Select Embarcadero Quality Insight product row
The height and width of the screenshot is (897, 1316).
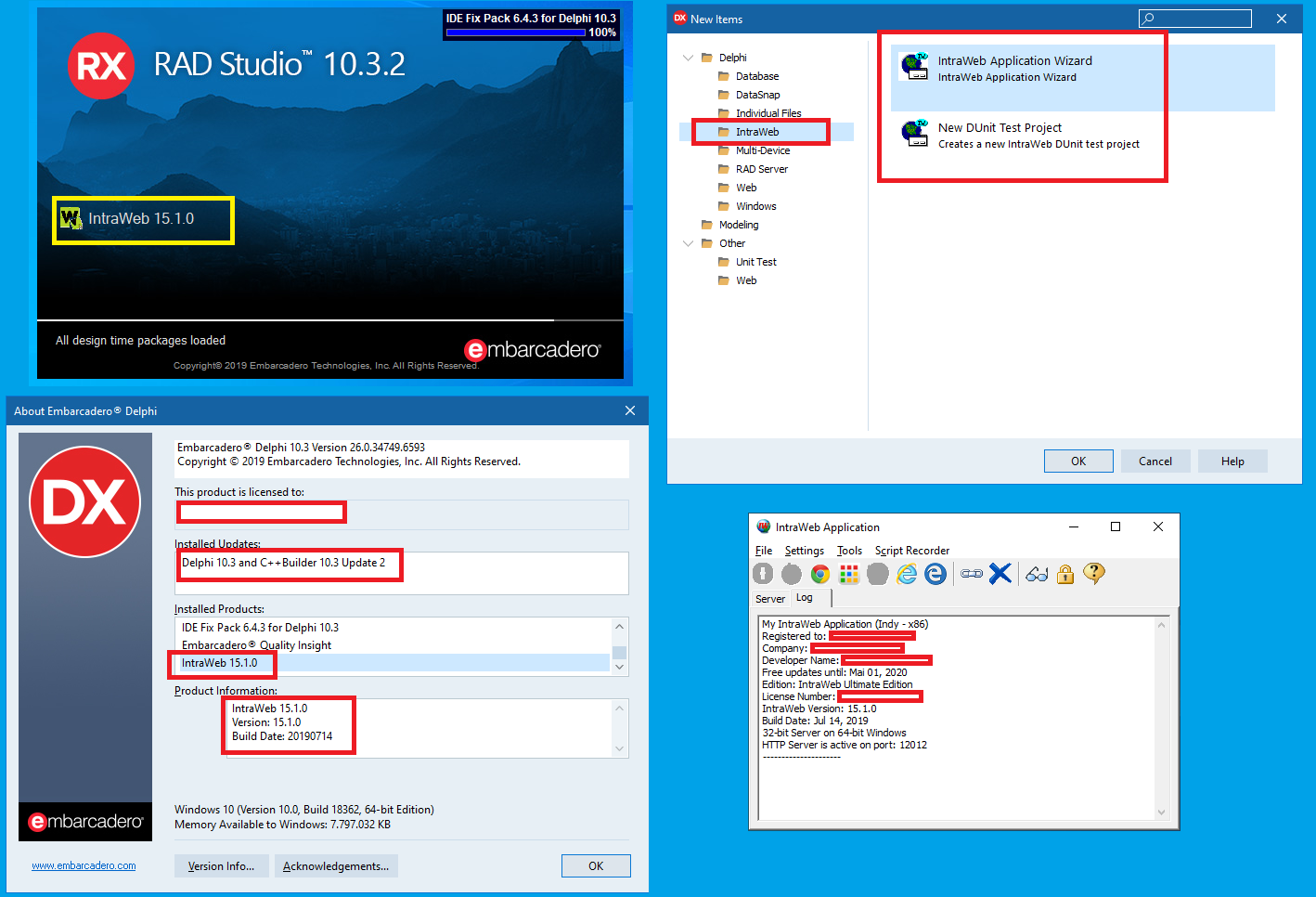pos(393,645)
